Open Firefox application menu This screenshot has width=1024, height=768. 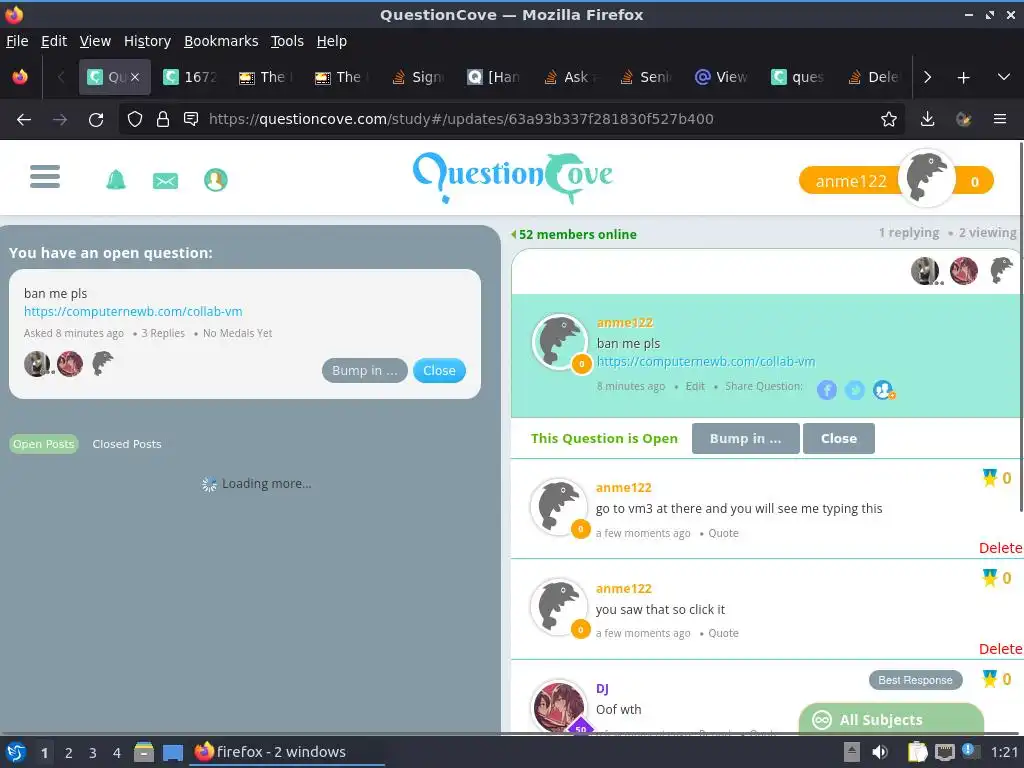click(x=999, y=119)
